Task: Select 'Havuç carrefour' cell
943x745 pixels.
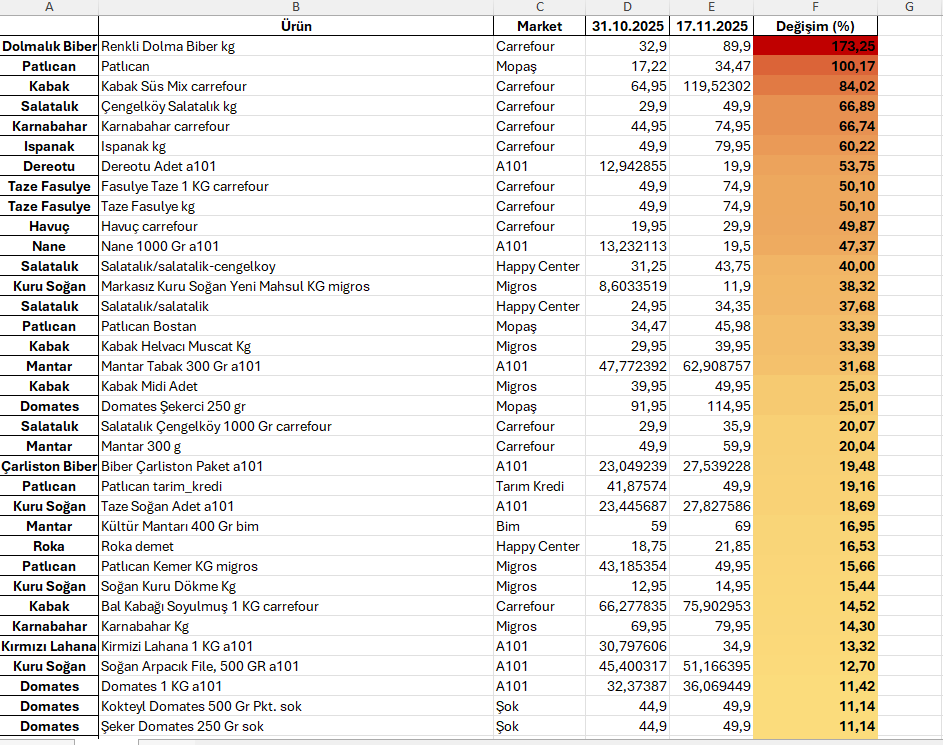Action: 296,226
